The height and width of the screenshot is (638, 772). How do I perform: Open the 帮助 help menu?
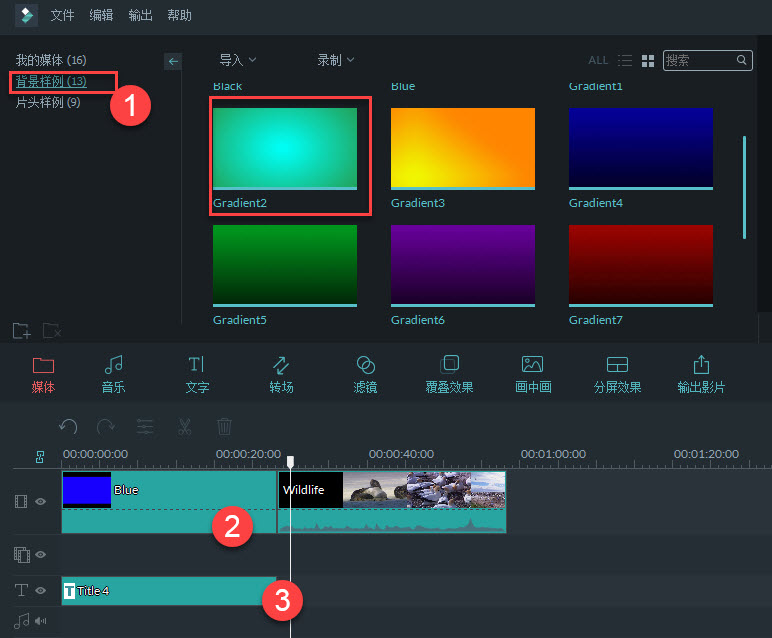coord(180,16)
